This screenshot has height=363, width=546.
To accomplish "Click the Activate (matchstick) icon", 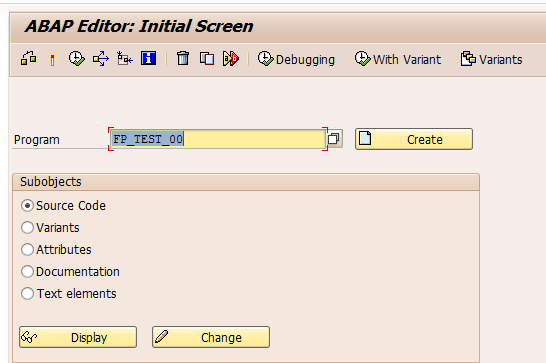I will [52, 59].
